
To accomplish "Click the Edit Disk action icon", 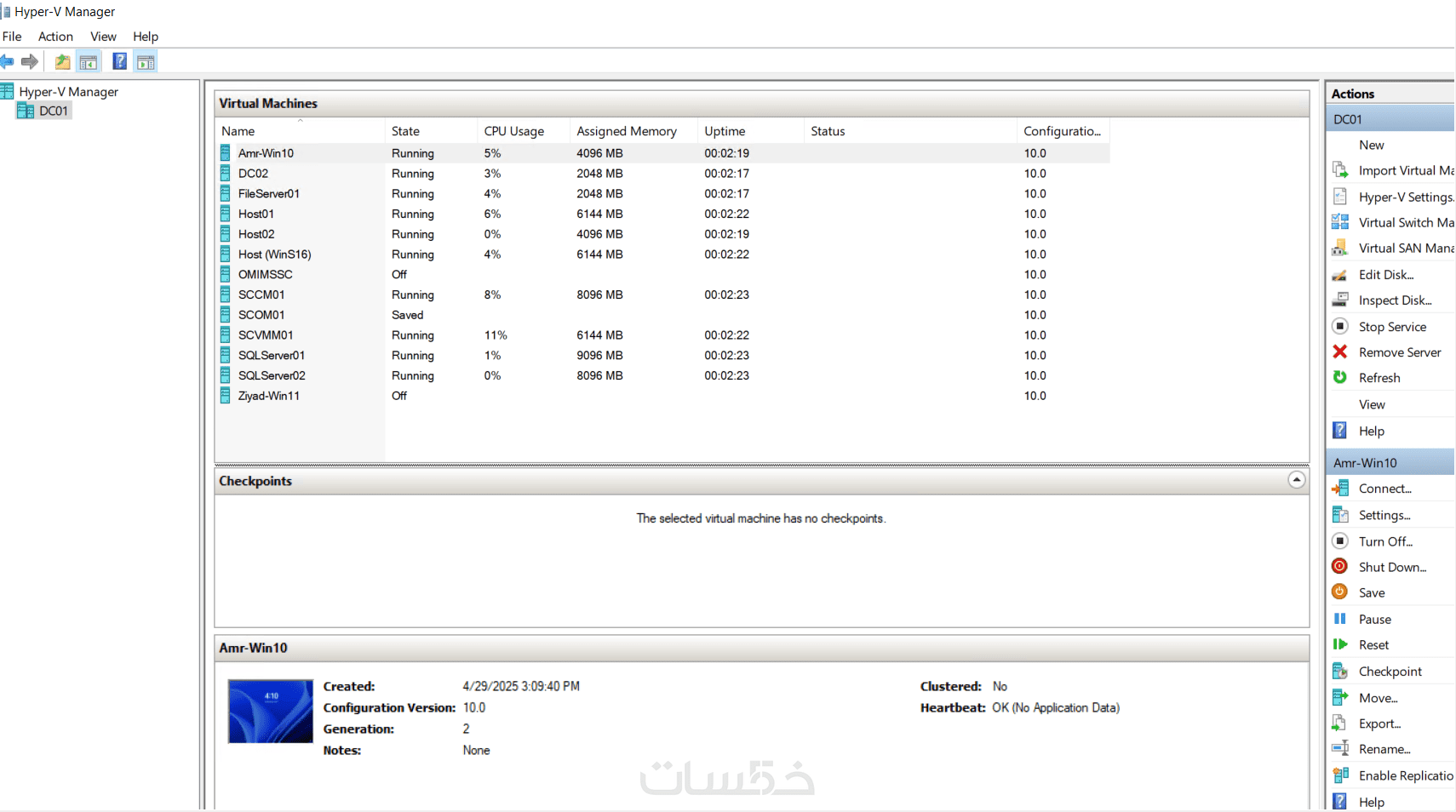I will click(x=1340, y=274).
